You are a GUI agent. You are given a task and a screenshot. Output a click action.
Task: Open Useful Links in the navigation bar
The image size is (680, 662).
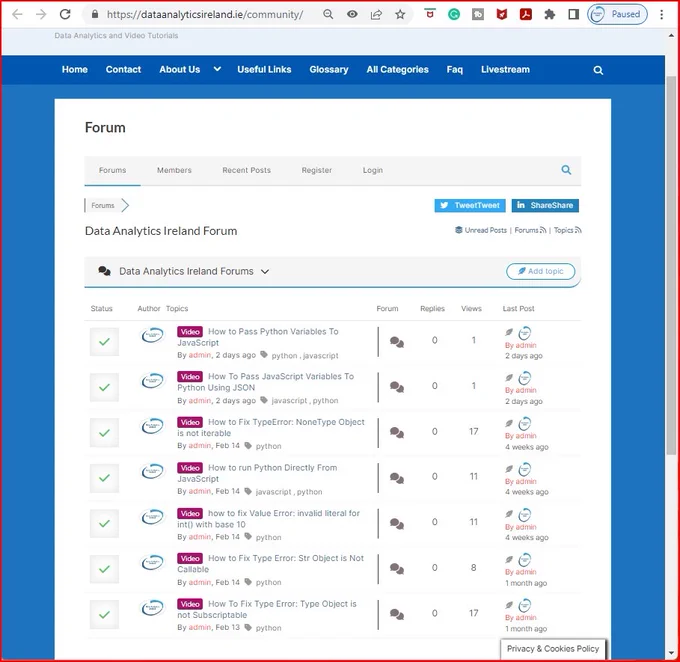click(264, 69)
